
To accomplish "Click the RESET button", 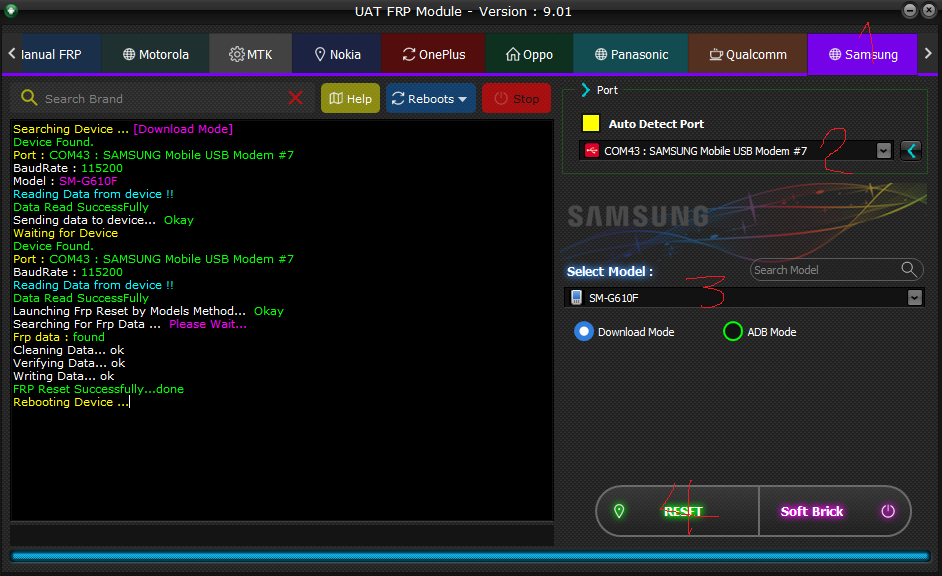I will [x=678, y=511].
